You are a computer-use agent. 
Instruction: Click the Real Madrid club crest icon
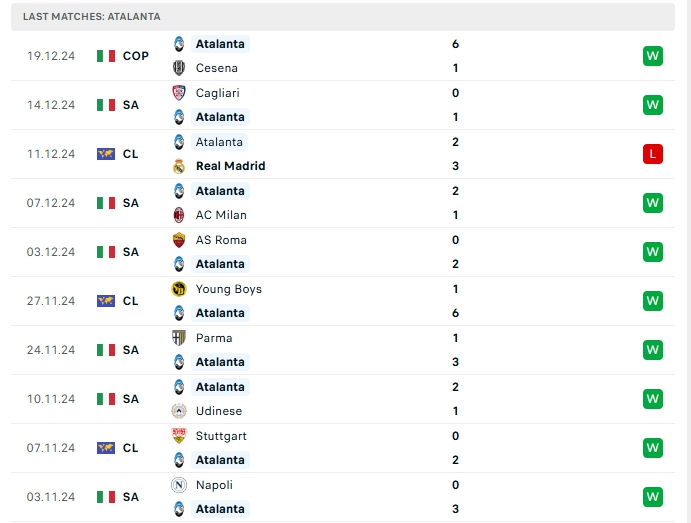(x=179, y=166)
